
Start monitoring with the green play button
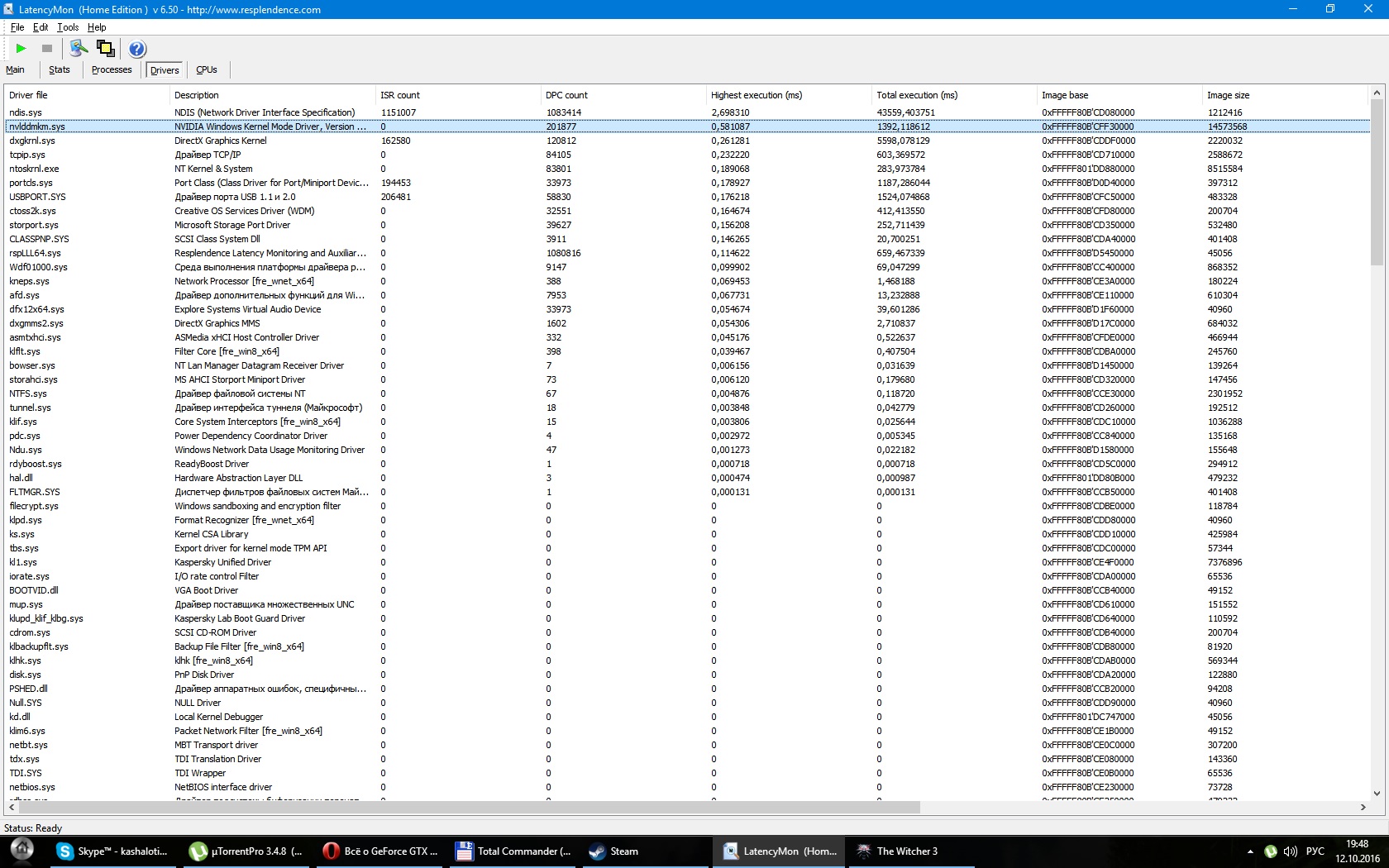click(x=21, y=49)
